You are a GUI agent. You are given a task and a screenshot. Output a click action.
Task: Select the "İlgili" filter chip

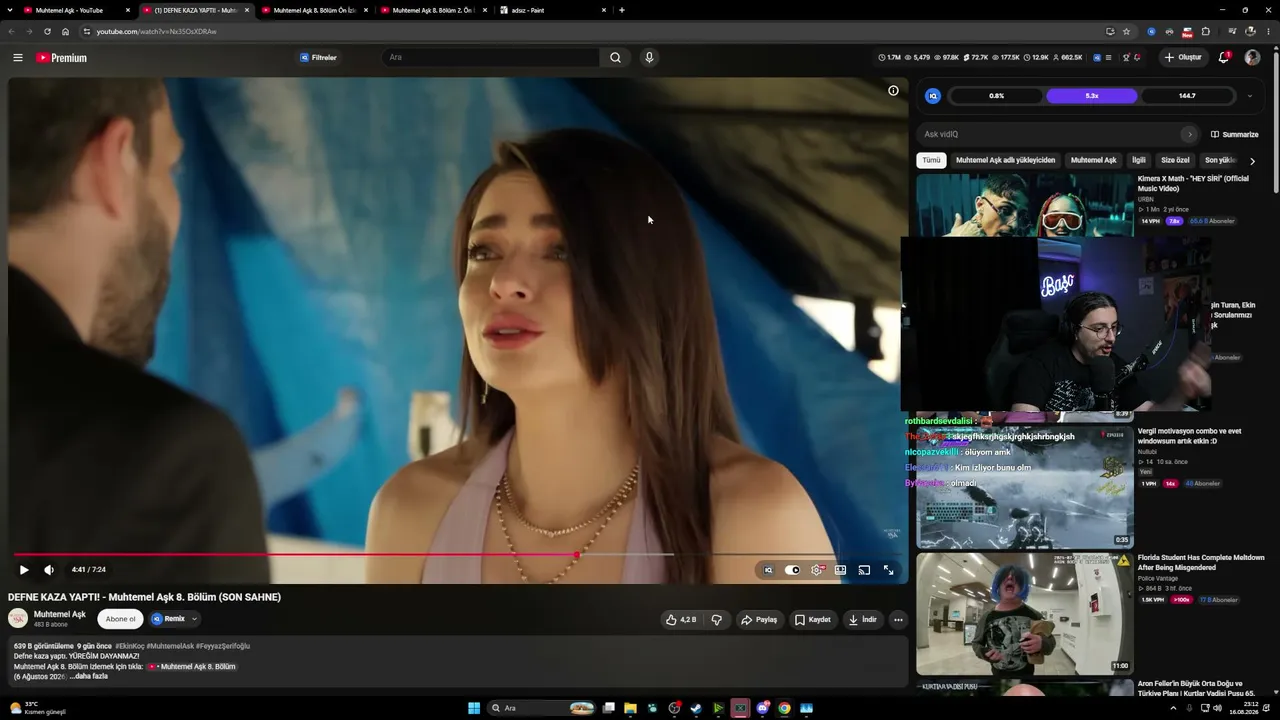pos(1138,160)
